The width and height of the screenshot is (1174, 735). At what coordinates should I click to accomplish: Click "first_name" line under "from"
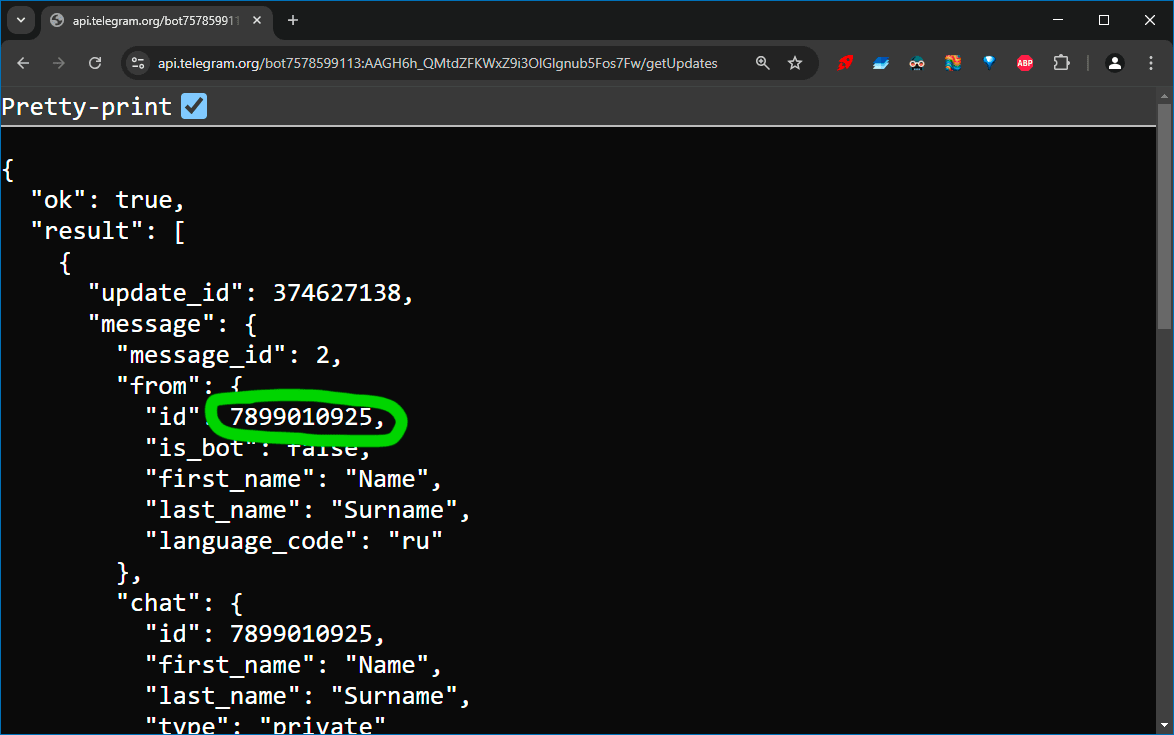pos(294,479)
